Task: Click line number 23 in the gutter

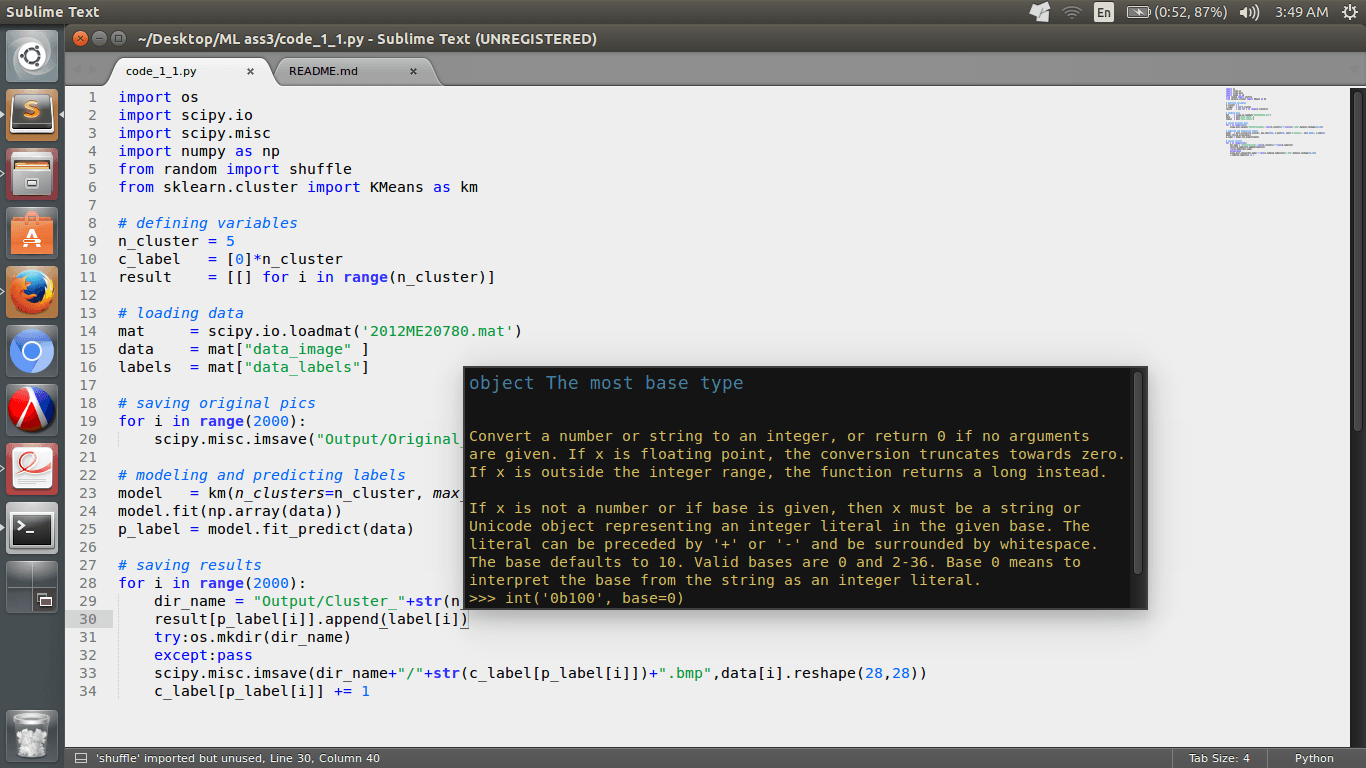Action: pos(88,493)
